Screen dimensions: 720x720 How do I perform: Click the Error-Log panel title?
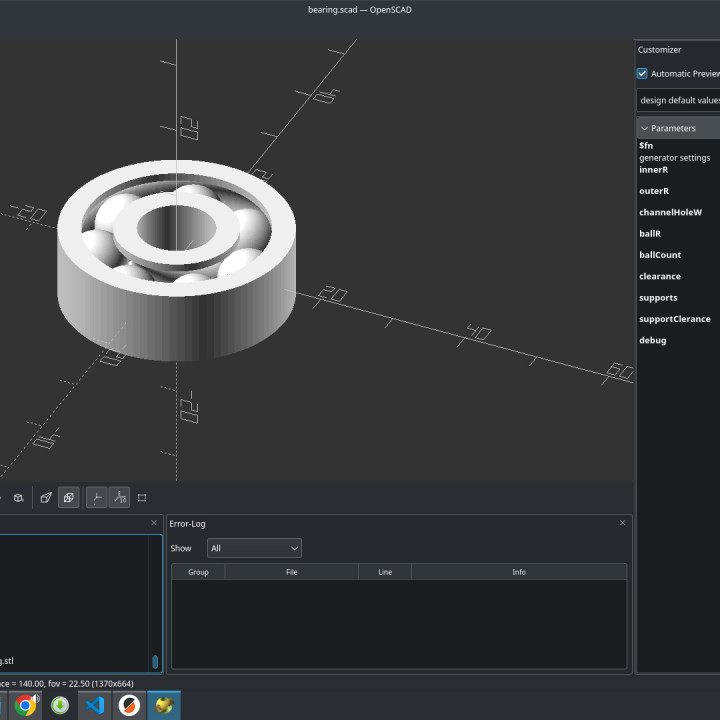tap(187, 523)
